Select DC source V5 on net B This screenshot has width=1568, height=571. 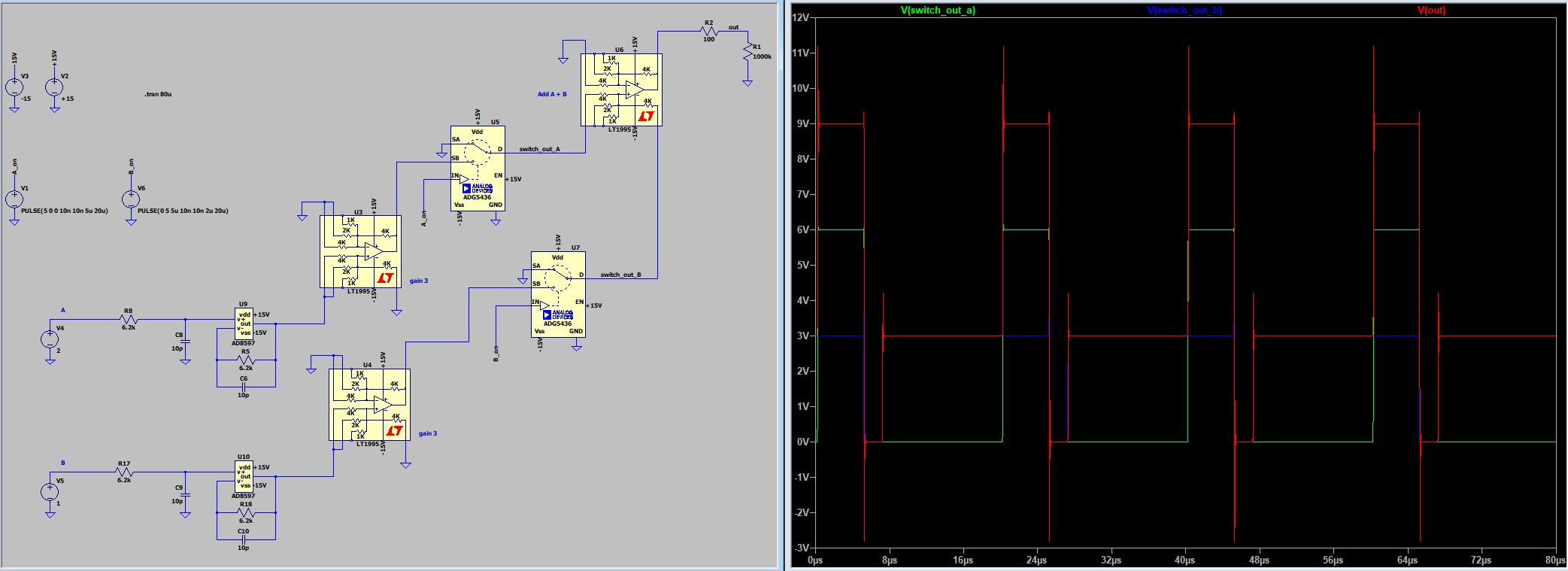[x=50, y=492]
